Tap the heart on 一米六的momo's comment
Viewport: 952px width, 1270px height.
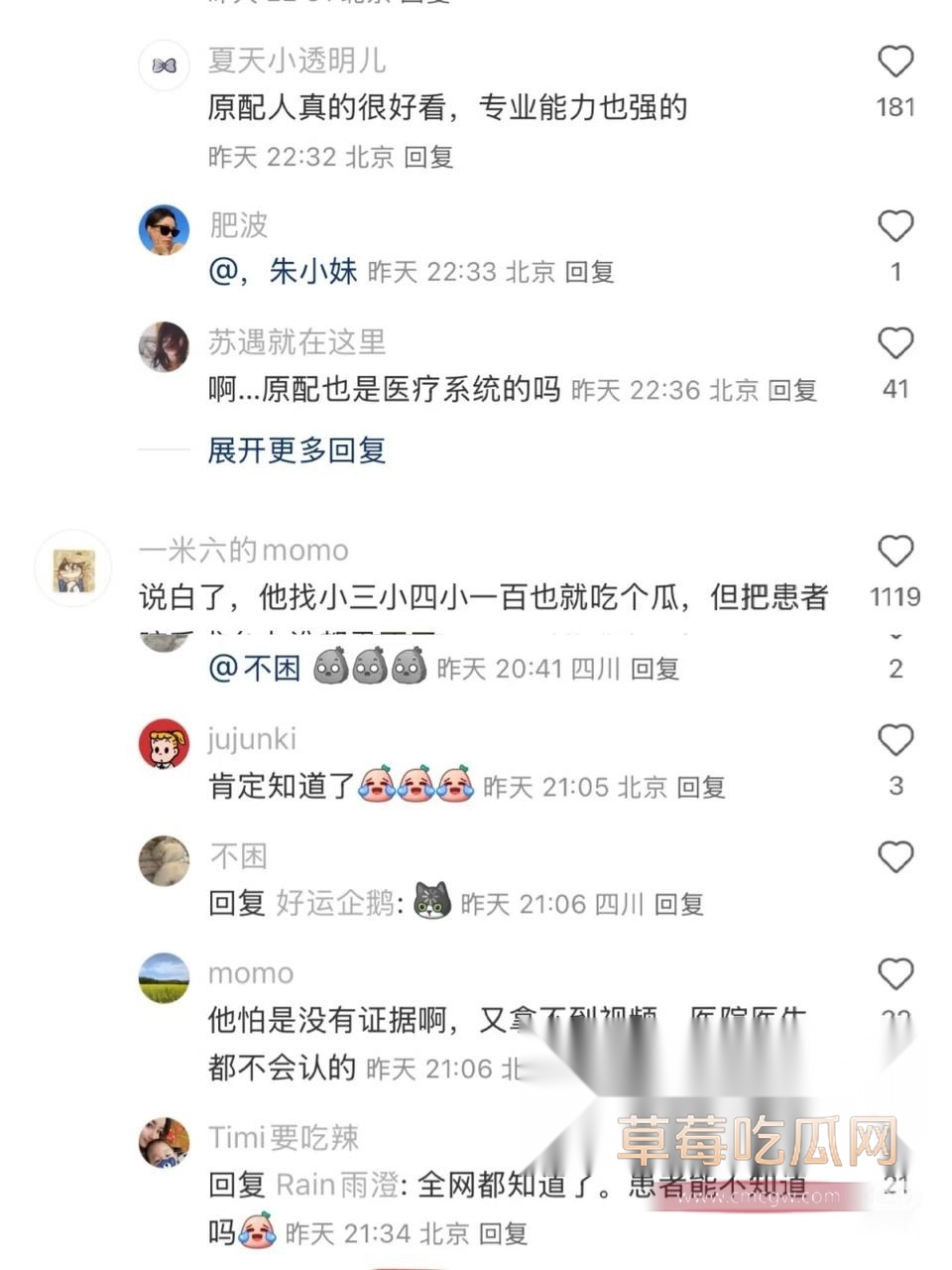[x=895, y=551]
